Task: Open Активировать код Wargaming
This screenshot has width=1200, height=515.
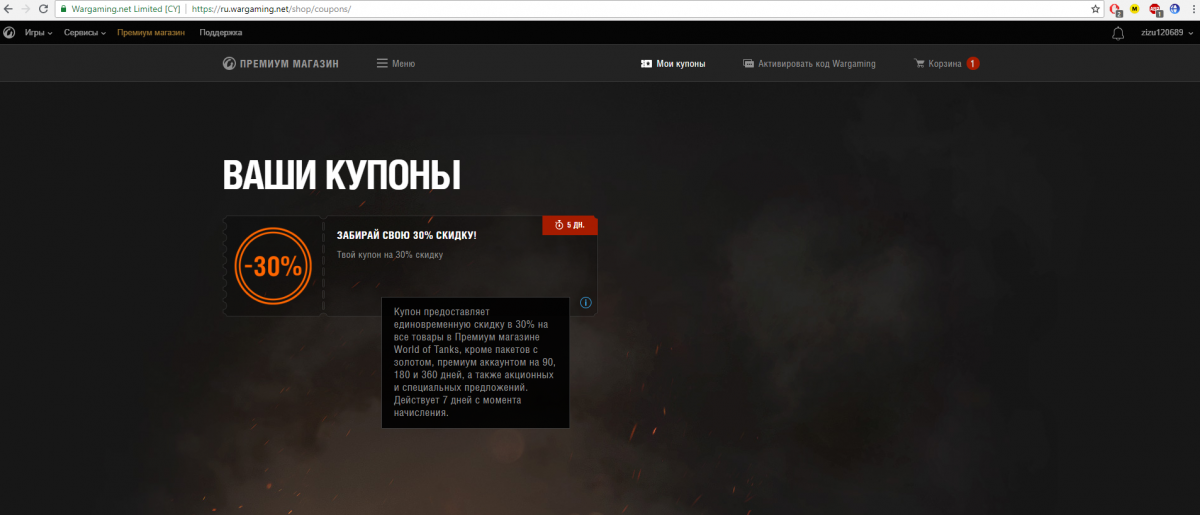Action: [x=817, y=63]
